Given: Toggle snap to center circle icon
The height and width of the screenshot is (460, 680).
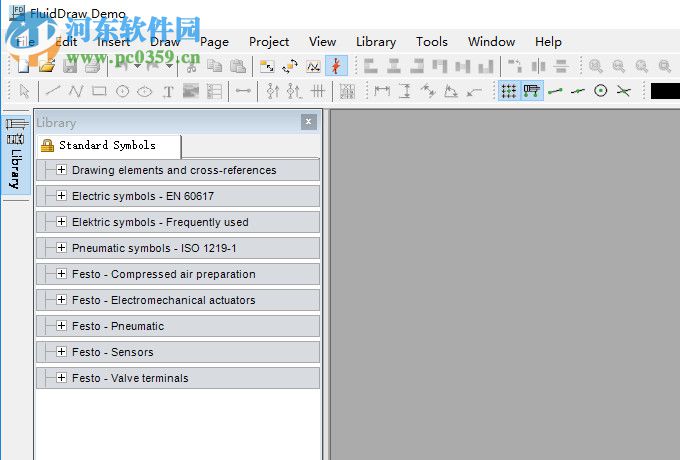Looking at the screenshot, I should pyautogui.click(x=601, y=91).
